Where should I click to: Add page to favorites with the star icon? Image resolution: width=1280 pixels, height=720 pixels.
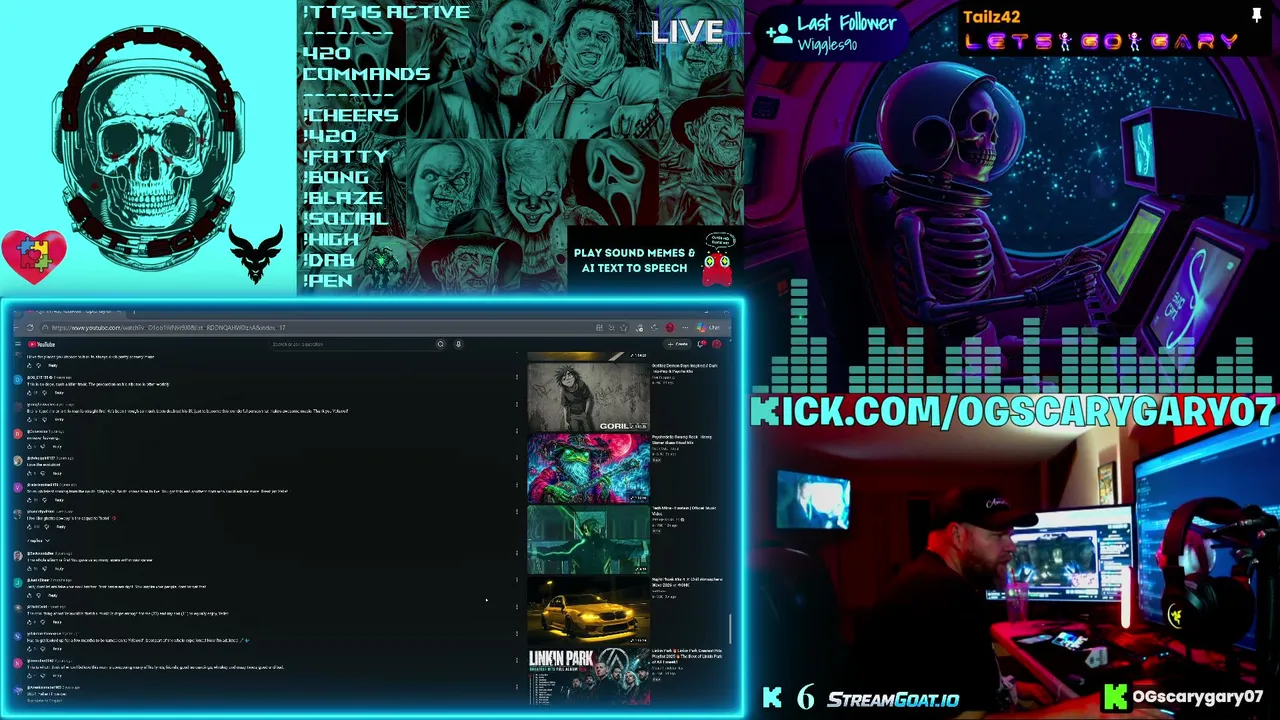tap(623, 328)
